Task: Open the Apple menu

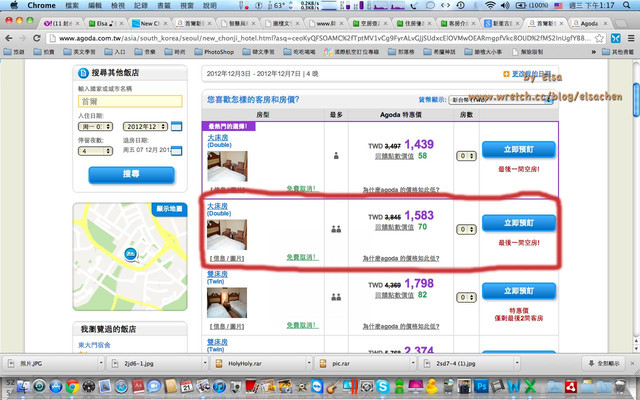Action: point(14,5)
